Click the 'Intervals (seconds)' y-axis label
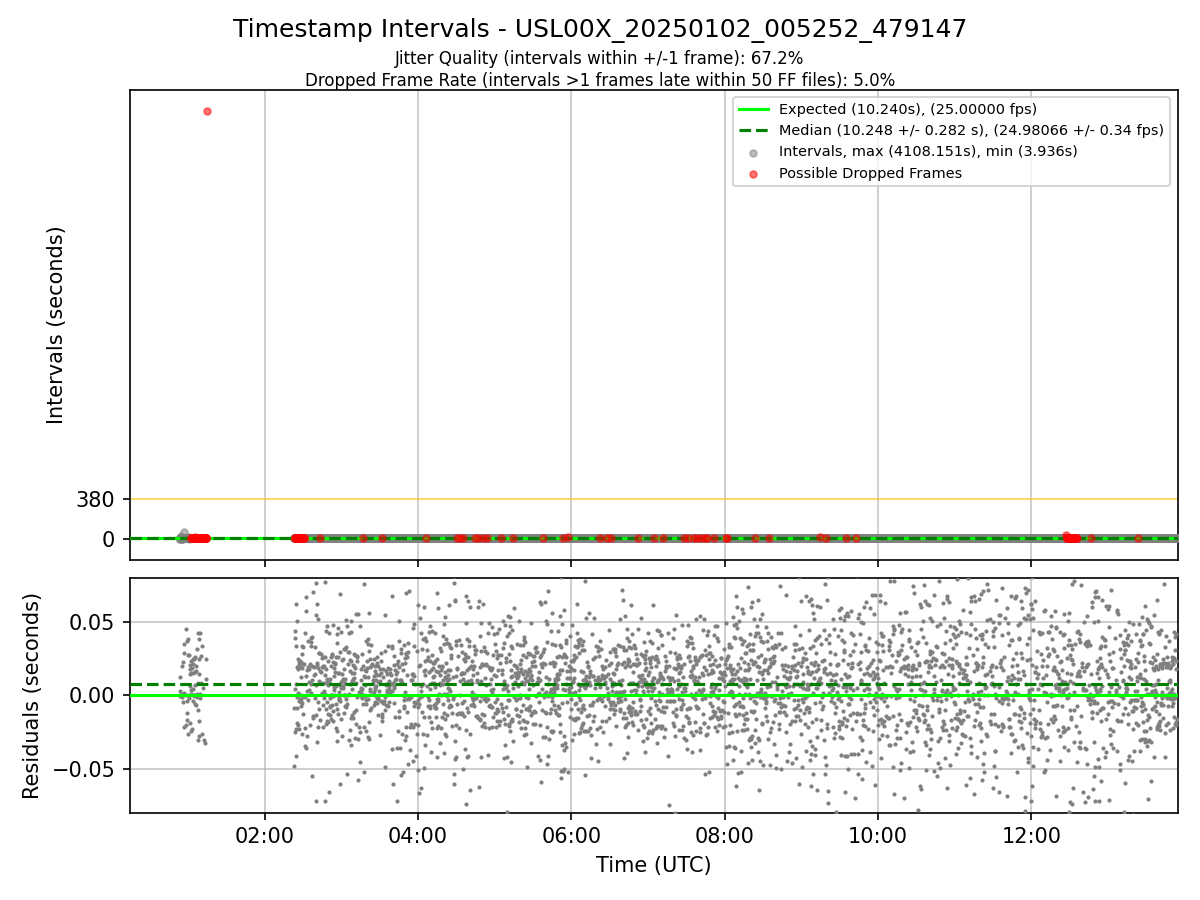Viewport: 1200px width, 900px height. point(56,325)
